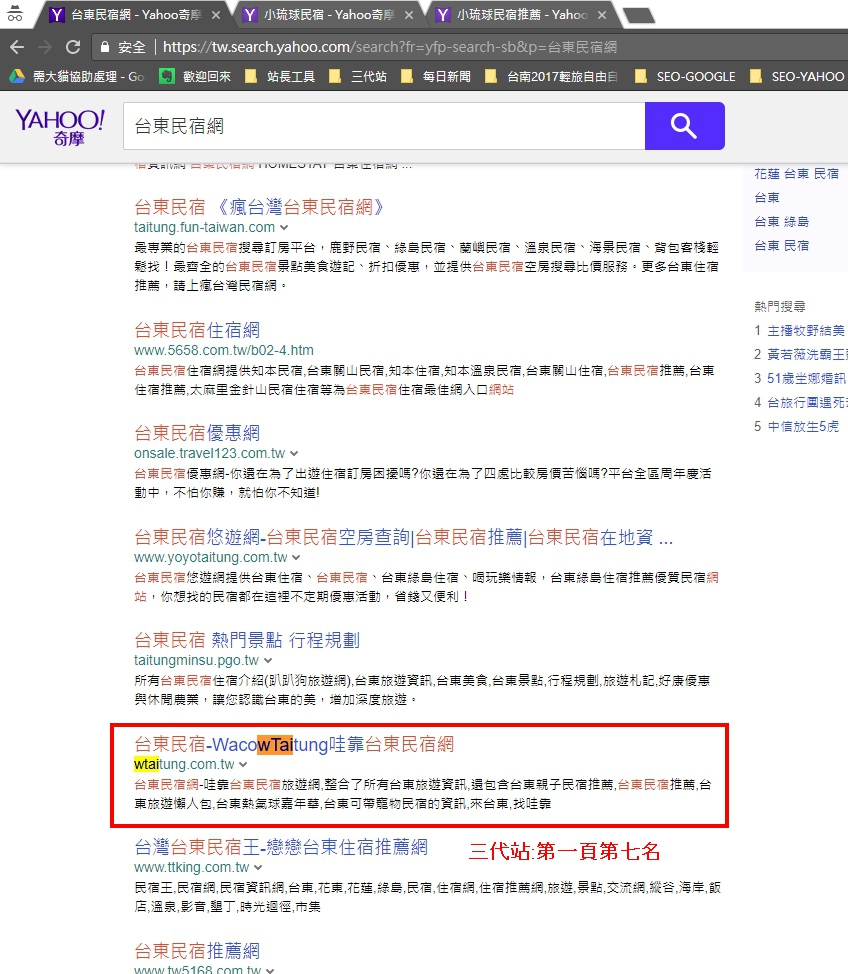Viewport: 848px width, 974px height.
Task: Expand dropdown next to taitungminsu.pgo.tw
Action: (x=268, y=661)
